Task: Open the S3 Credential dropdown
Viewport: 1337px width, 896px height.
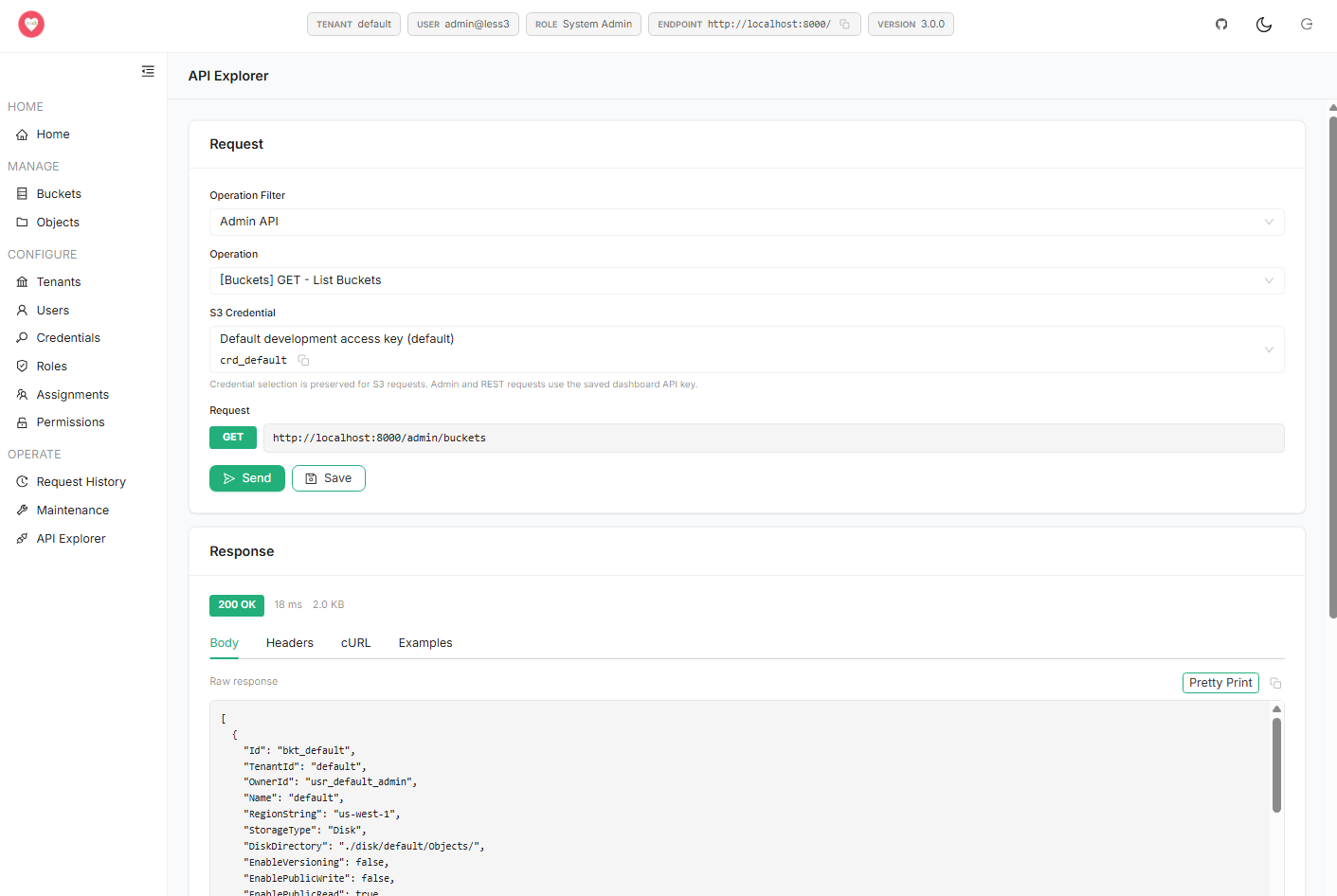Action: 747,349
